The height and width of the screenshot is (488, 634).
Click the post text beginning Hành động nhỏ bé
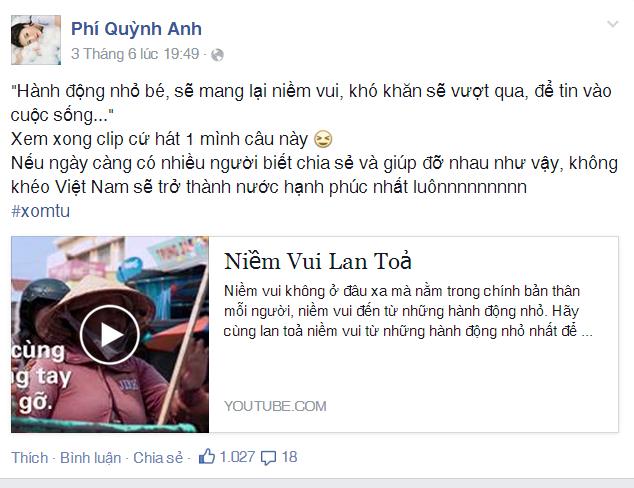[311, 103]
